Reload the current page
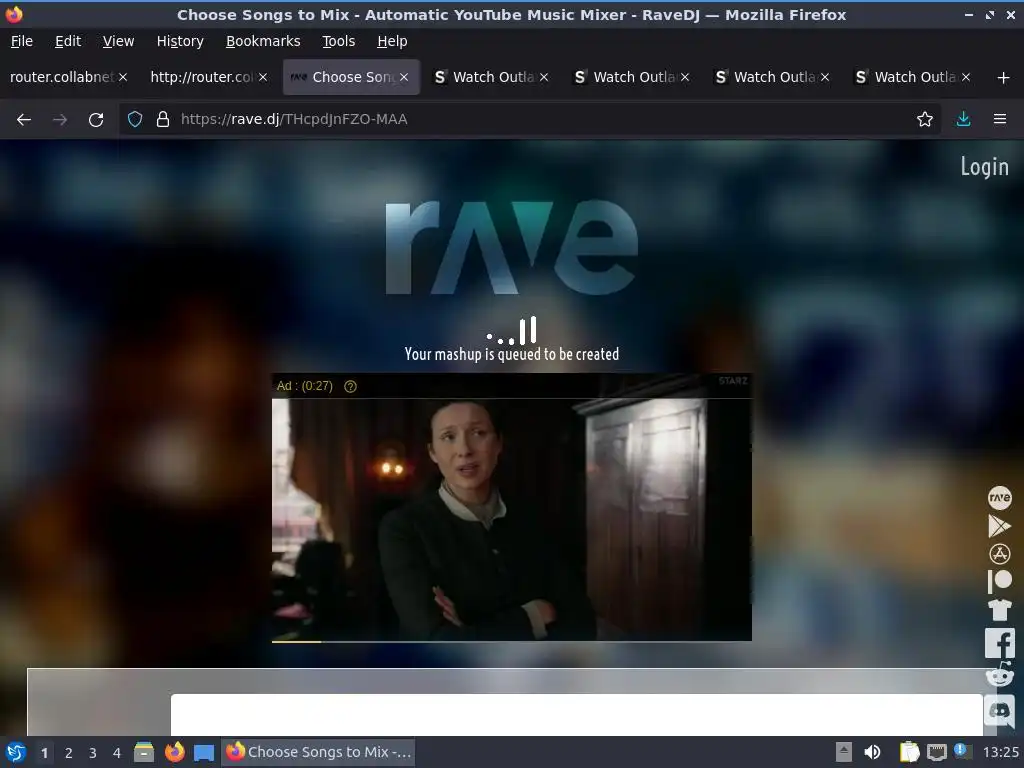 click(x=96, y=120)
